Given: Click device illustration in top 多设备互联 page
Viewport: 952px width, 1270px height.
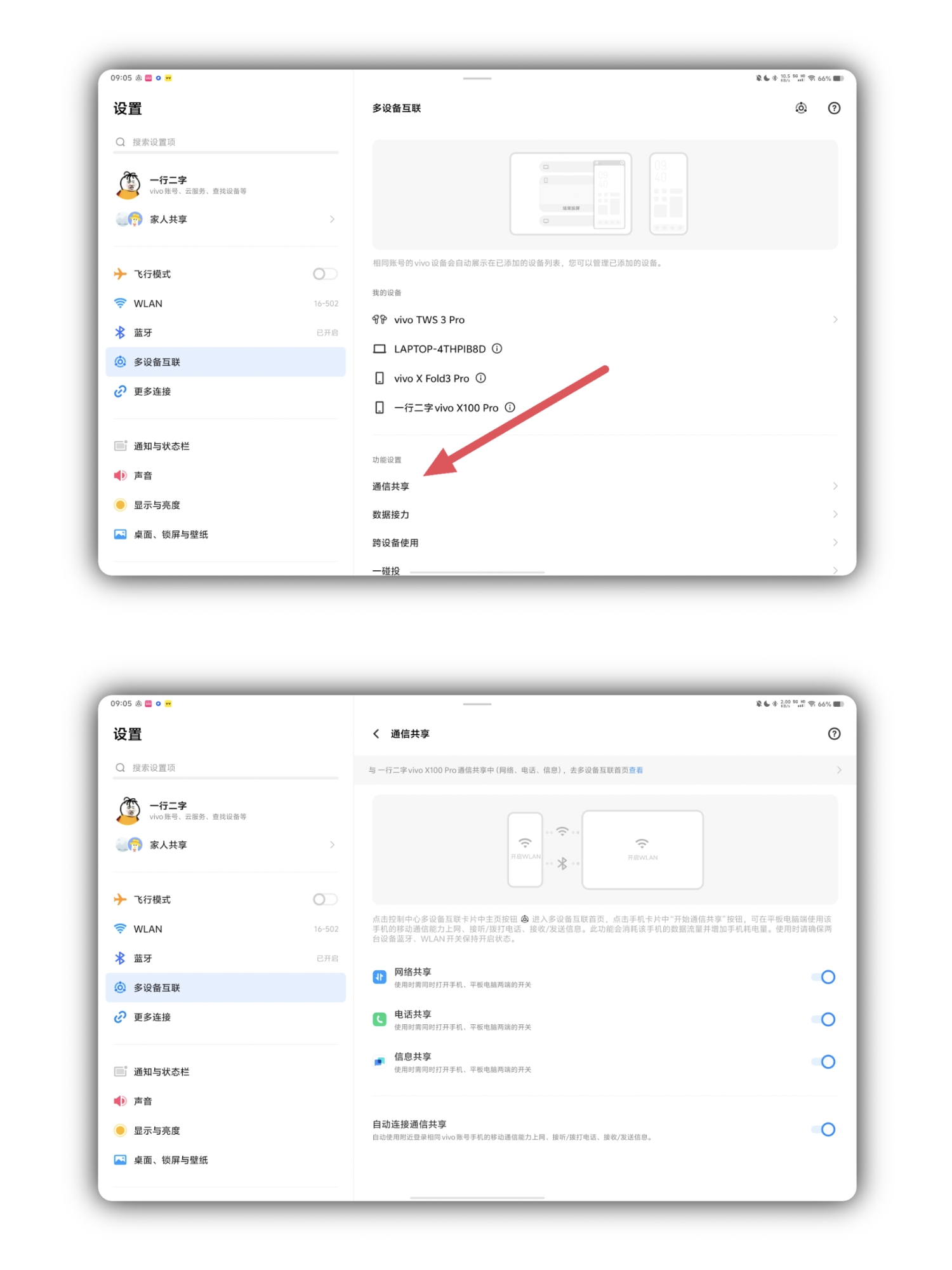Looking at the screenshot, I should point(605,194).
